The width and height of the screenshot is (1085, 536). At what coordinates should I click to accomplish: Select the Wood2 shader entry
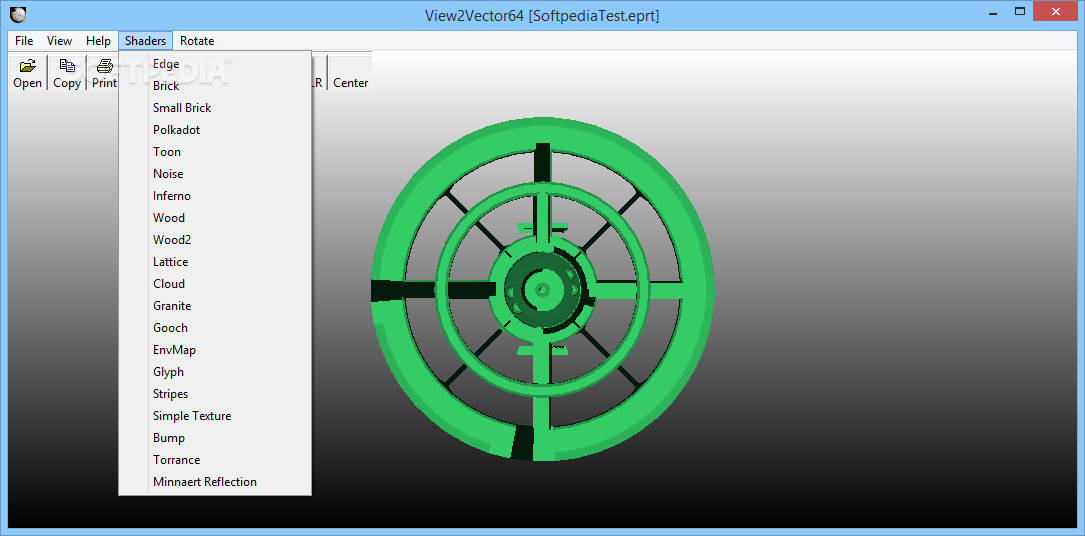coord(215,240)
